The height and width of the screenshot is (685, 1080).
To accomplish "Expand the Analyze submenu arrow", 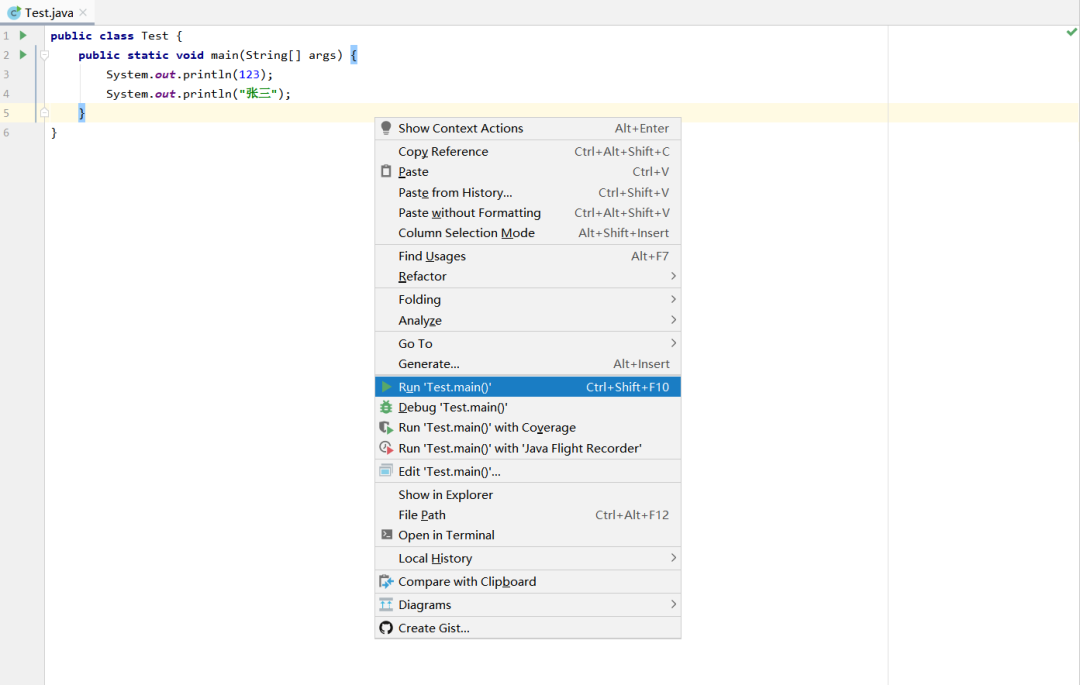I will coord(673,320).
